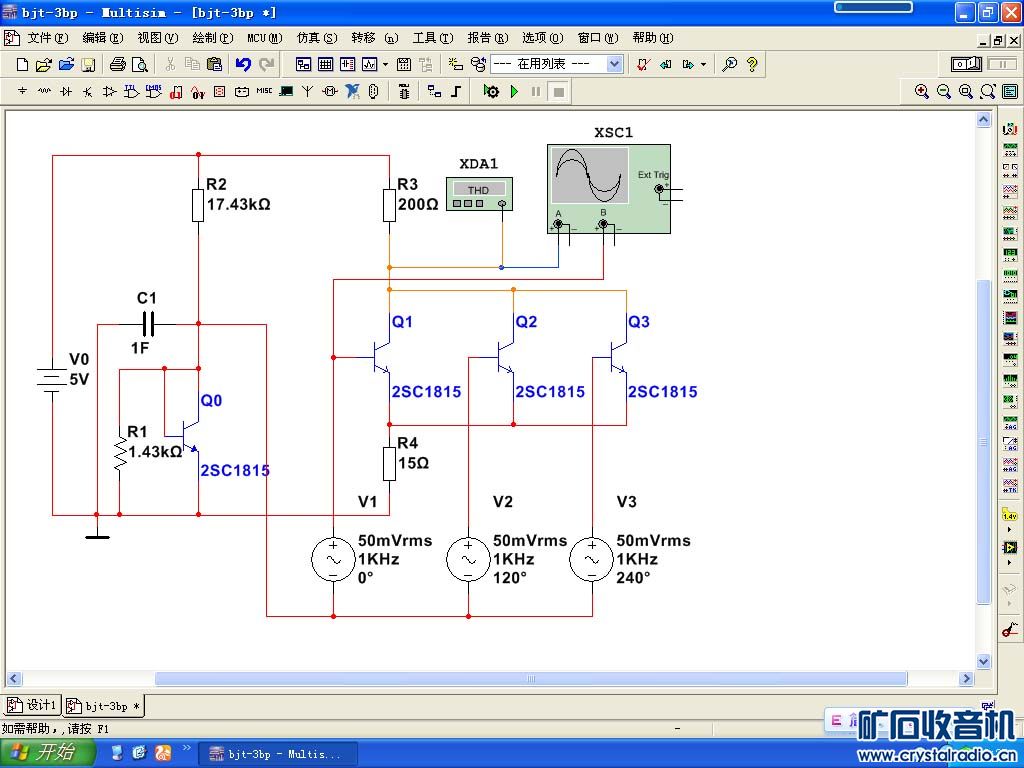1024x768 pixels.
Task: Open the 仿真 (Simulate) menu
Action: click(316, 38)
